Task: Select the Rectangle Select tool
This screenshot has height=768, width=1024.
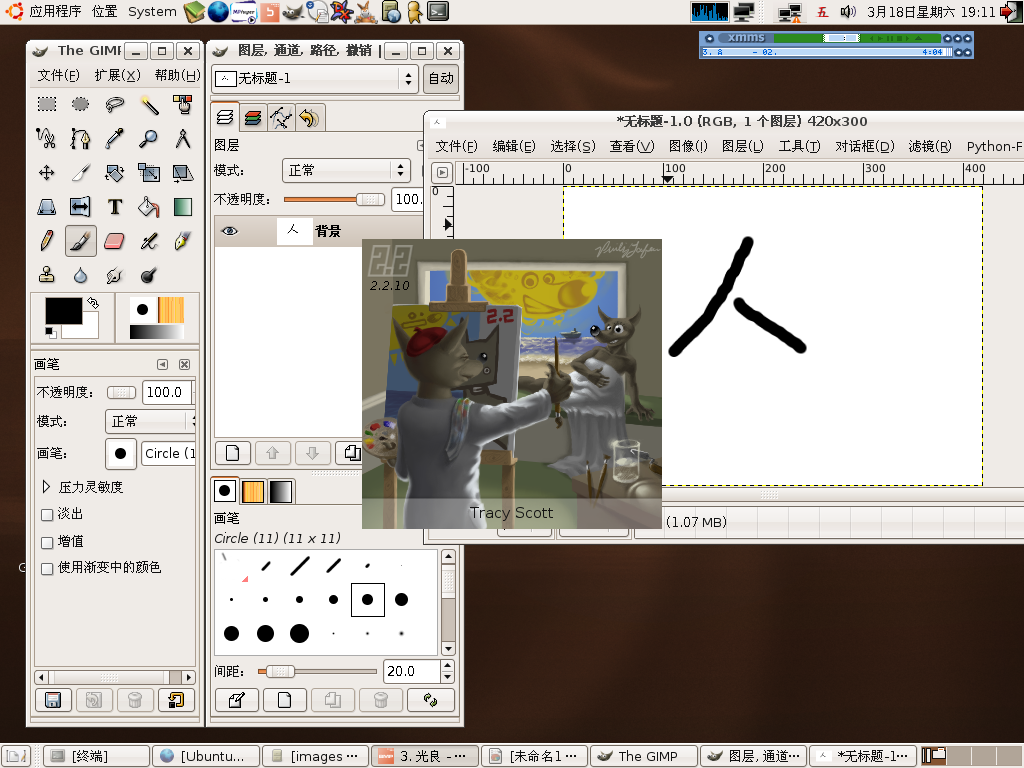Action: [46, 104]
